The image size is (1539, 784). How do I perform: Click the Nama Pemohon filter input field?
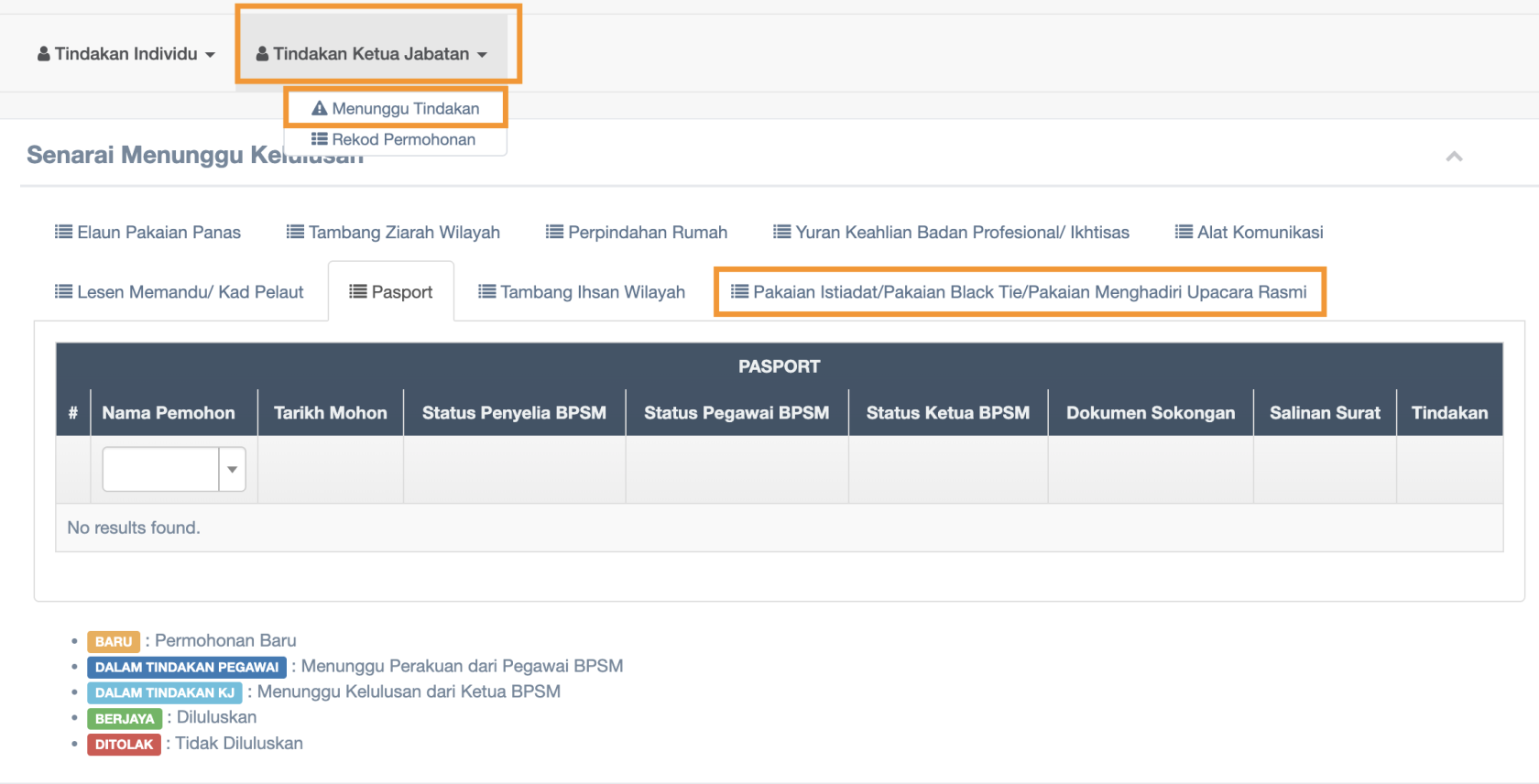161,470
